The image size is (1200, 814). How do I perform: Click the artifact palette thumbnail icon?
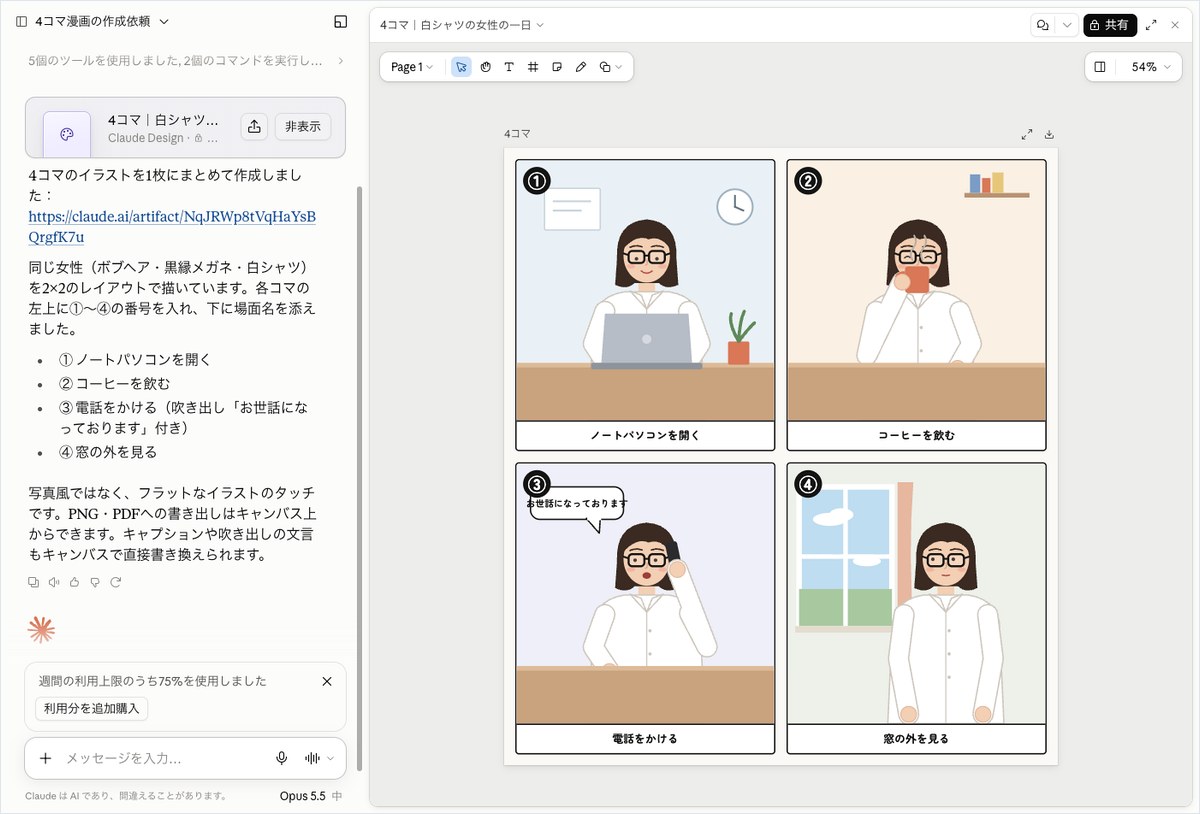(67, 135)
